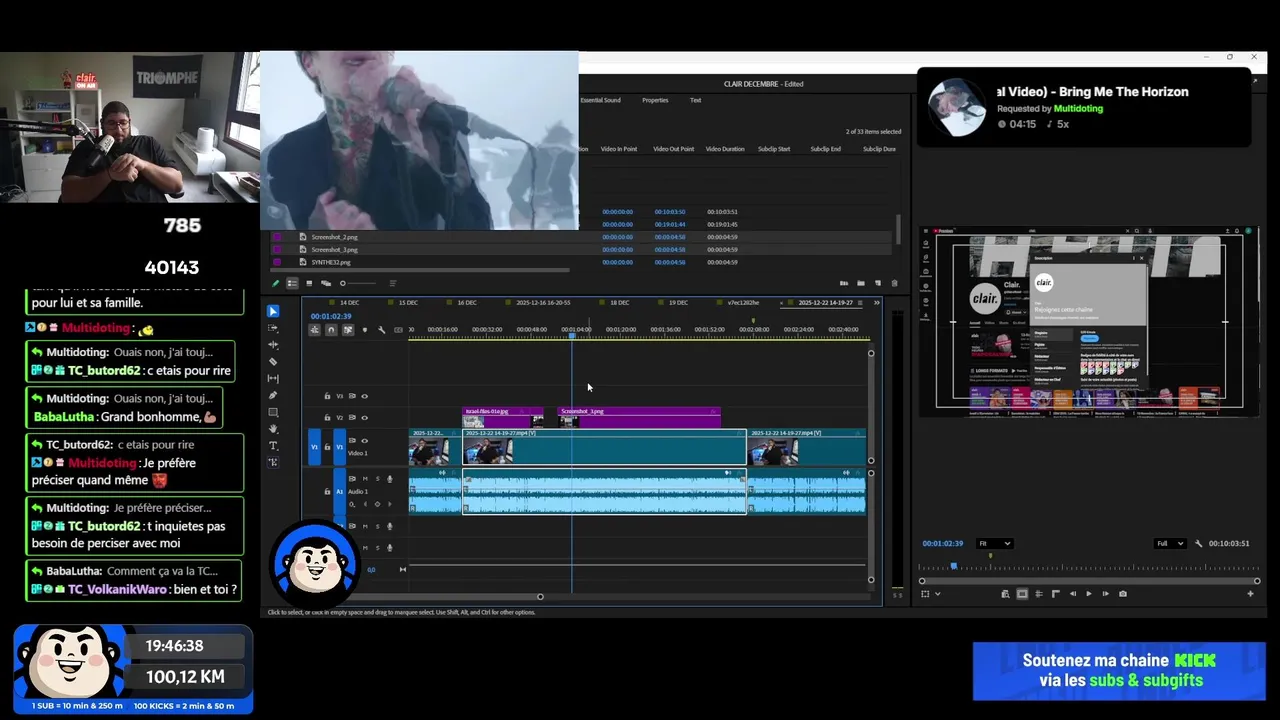Click the Export Frame camera icon
Image resolution: width=1280 pixels, height=720 pixels.
1123,594
